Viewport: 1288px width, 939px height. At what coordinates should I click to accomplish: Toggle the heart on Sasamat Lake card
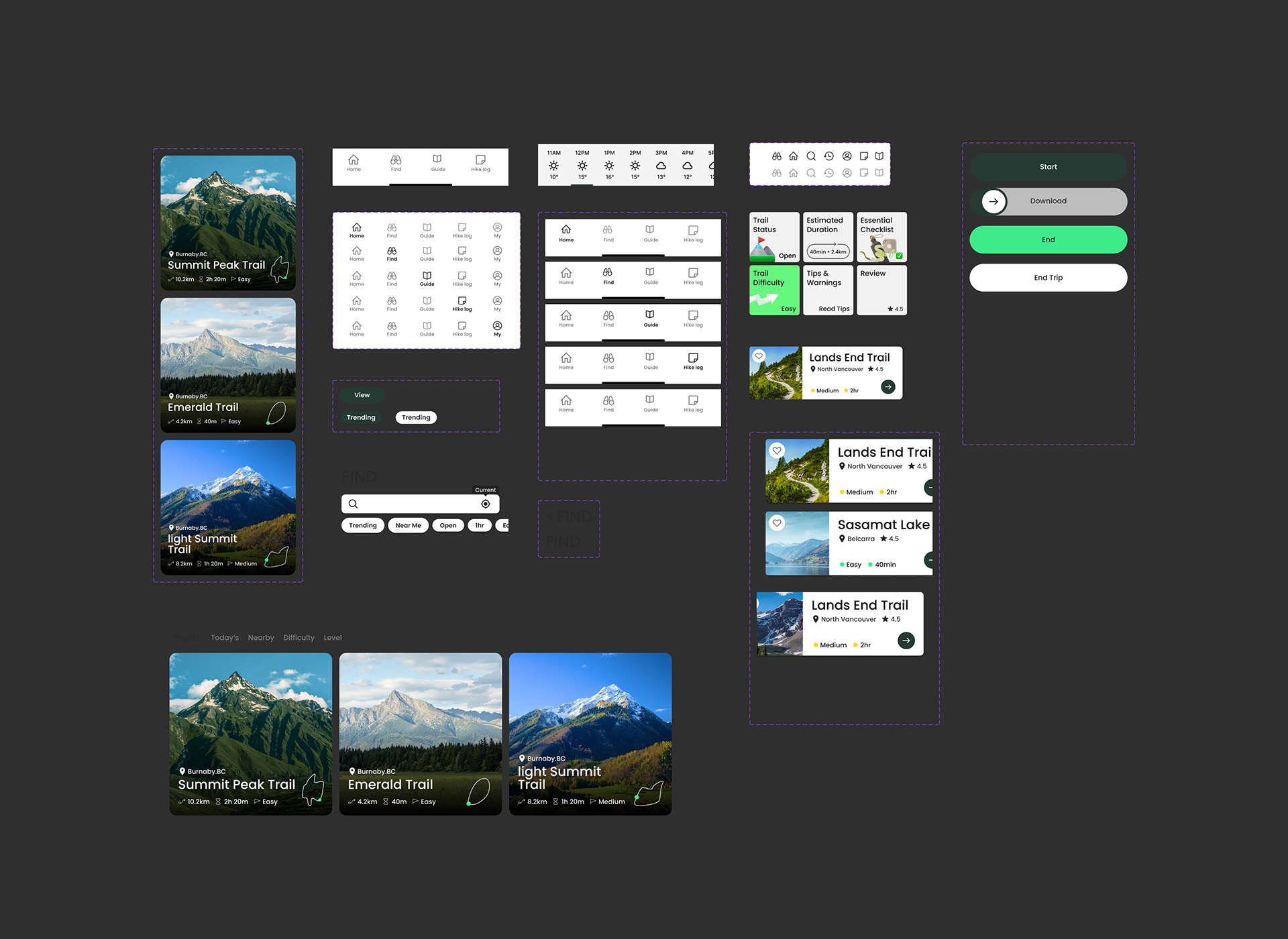(777, 523)
